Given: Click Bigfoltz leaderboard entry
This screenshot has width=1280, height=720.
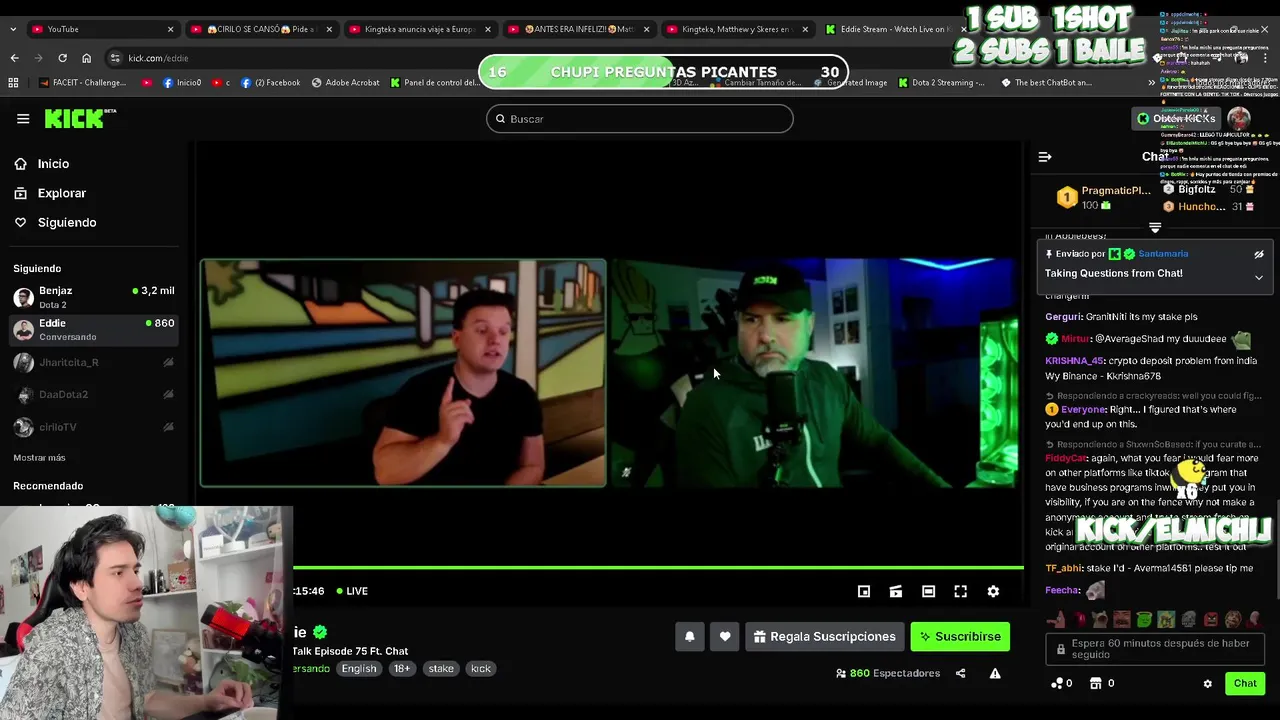Looking at the screenshot, I should [x=1209, y=189].
